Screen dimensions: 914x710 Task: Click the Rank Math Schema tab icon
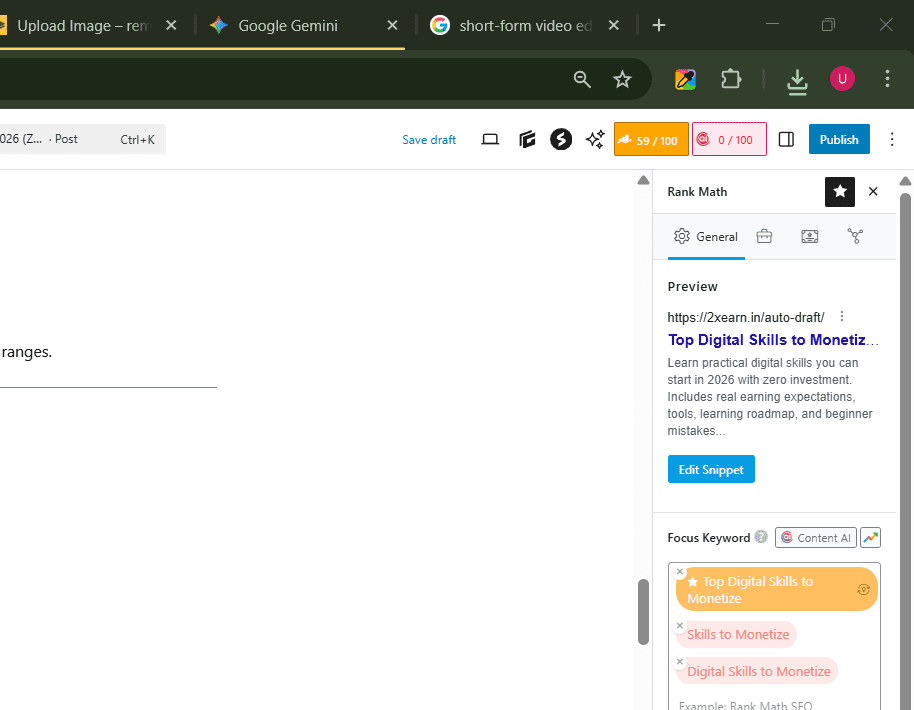(809, 236)
